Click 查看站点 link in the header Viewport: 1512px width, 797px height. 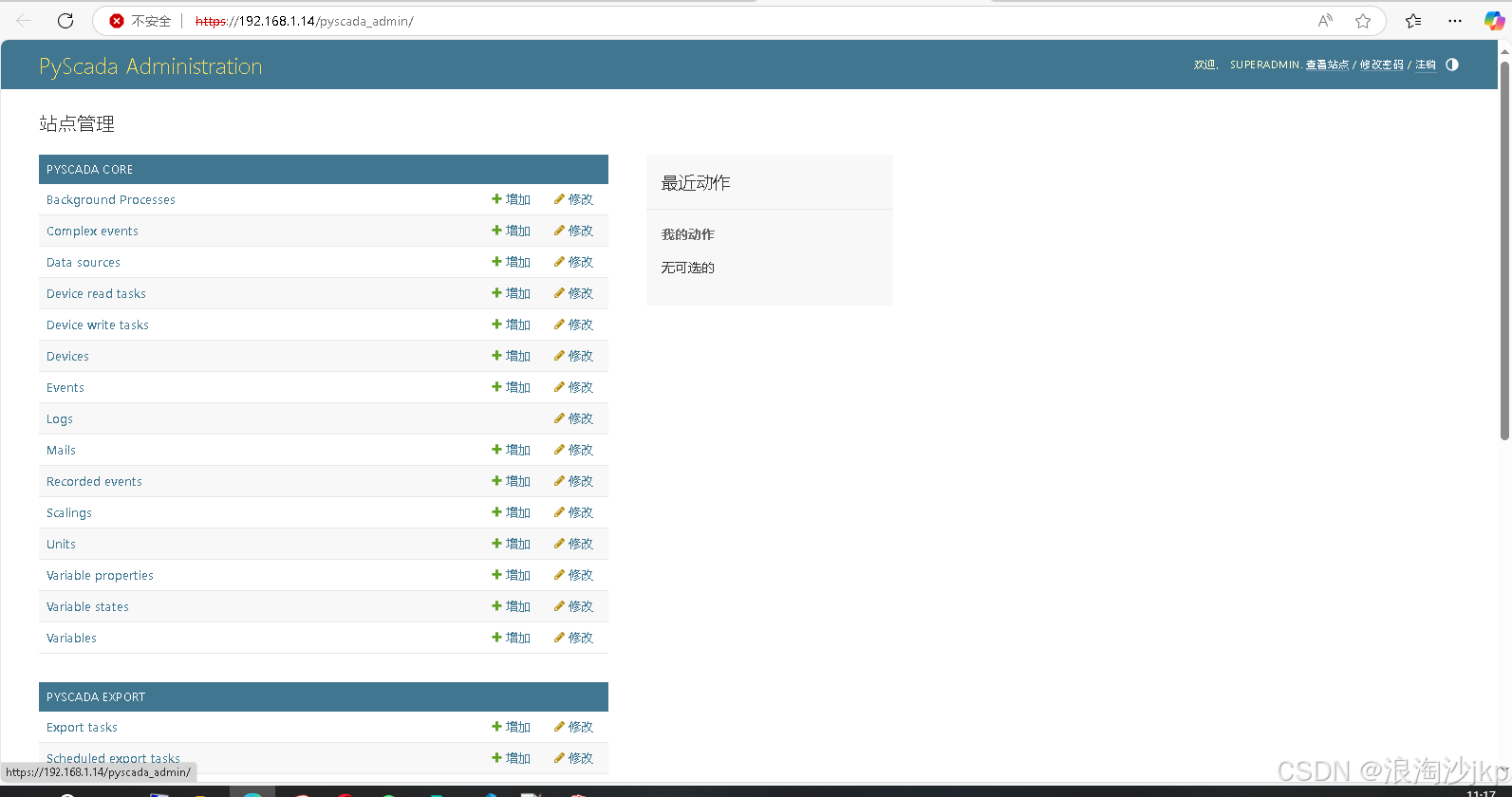(x=1327, y=65)
